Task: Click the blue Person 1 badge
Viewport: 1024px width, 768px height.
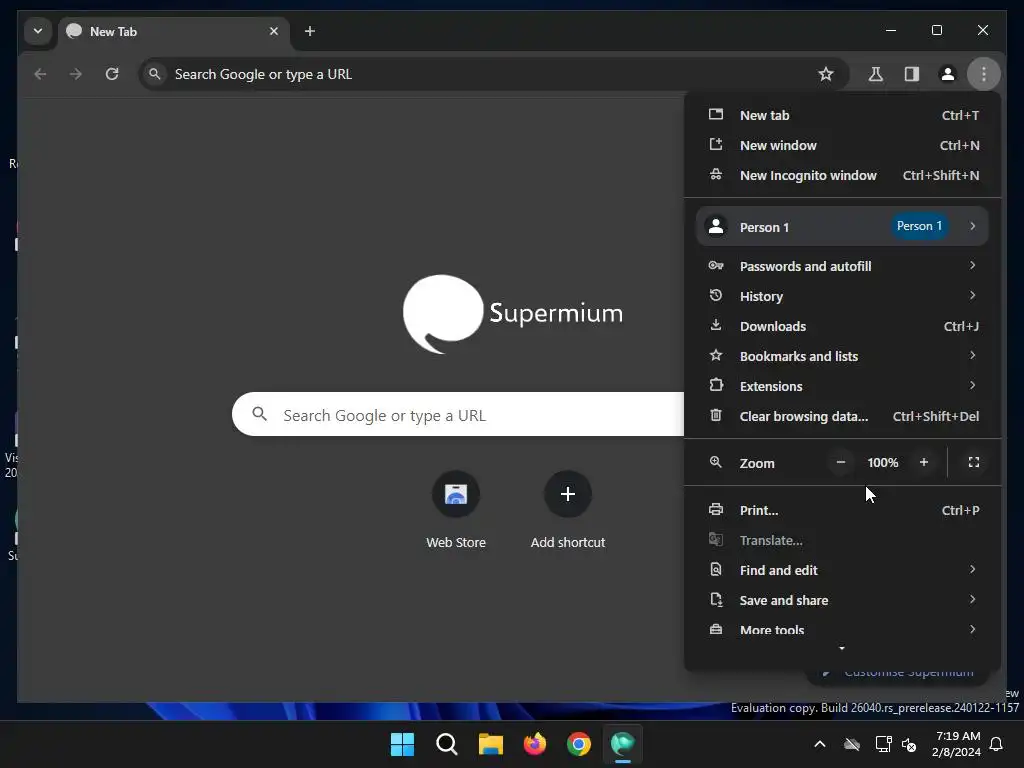Action: [x=919, y=226]
